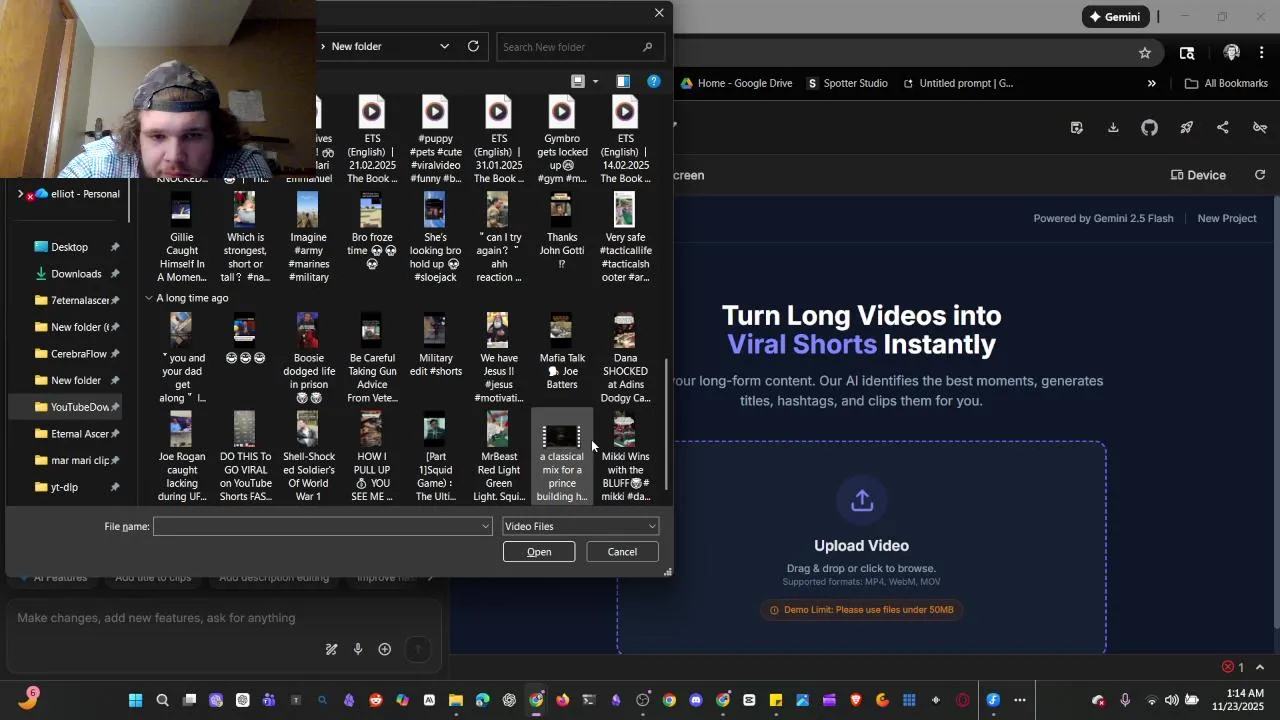Open the All Bookmarks folder

[1226, 83]
